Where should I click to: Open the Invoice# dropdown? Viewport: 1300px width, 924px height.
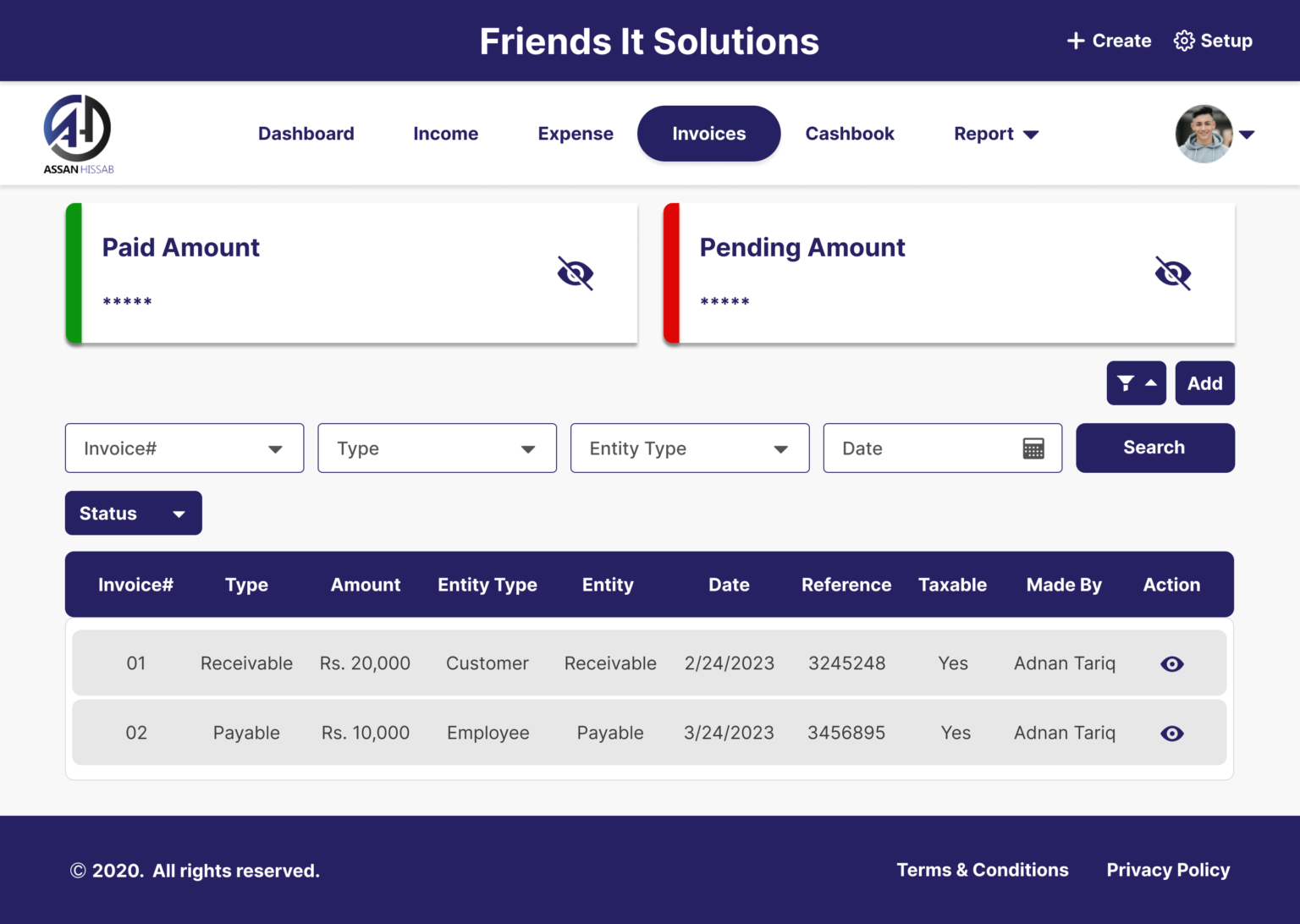(185, 448)
